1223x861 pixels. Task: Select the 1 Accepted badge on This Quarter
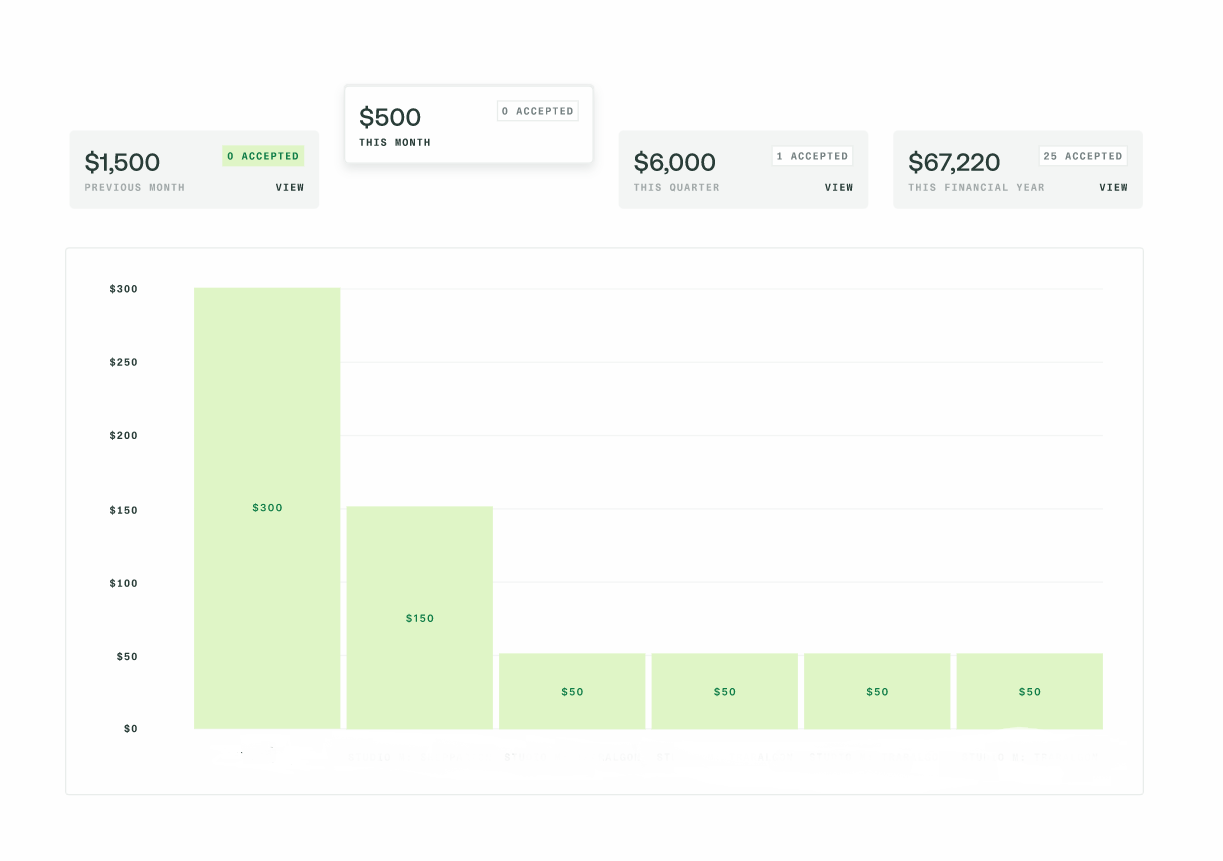click(812, 156)
